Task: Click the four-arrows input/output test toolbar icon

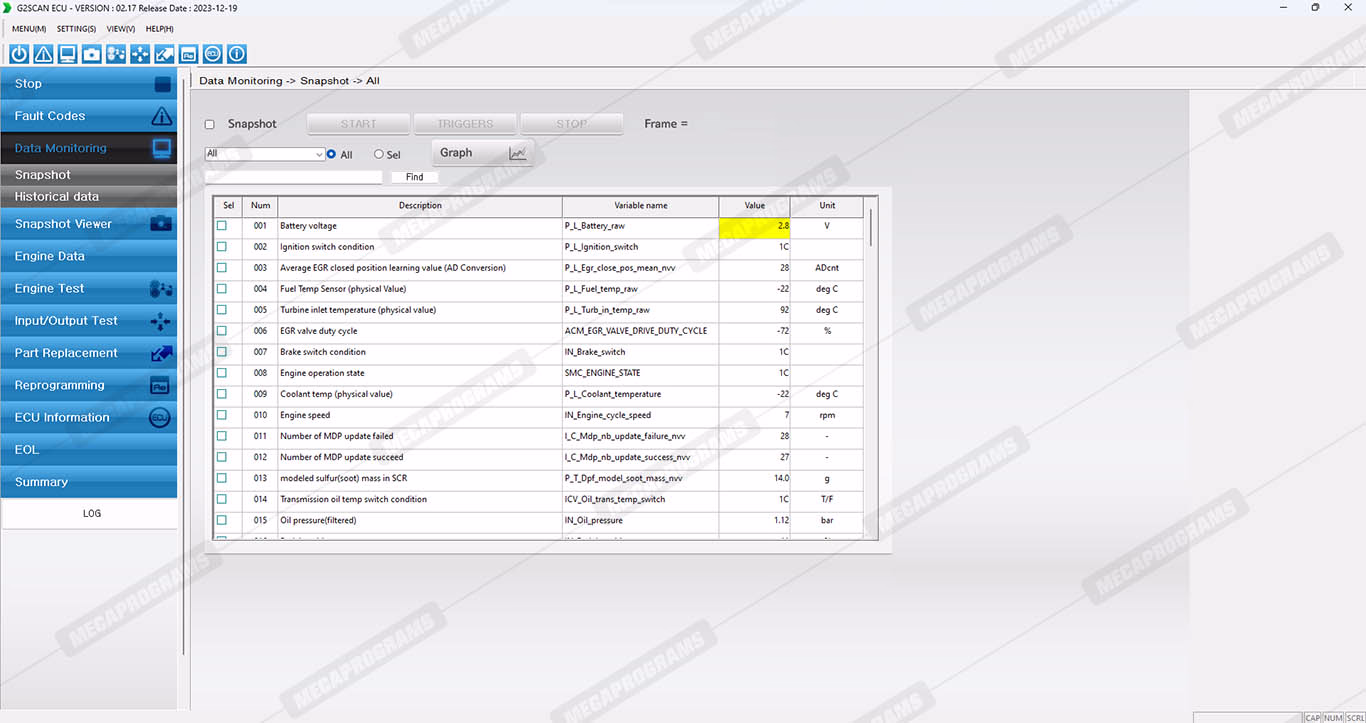Action: click(x=140, y=54)
